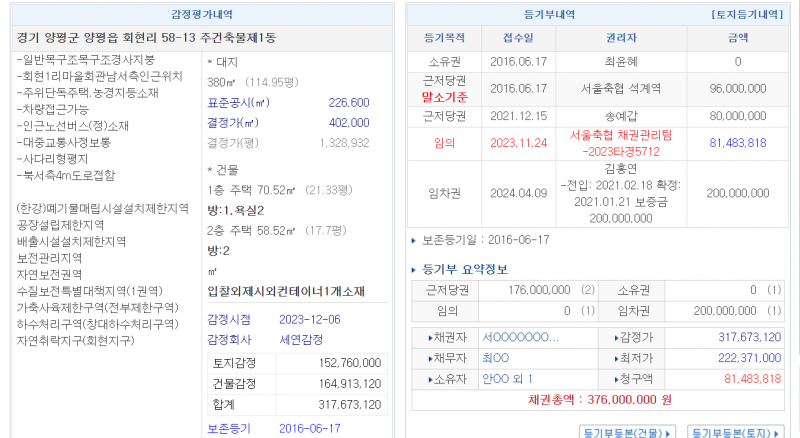Click the arrow bullet beside 등기부 요약정보
The width and height of the screenshot is (800, 438).
416,269
